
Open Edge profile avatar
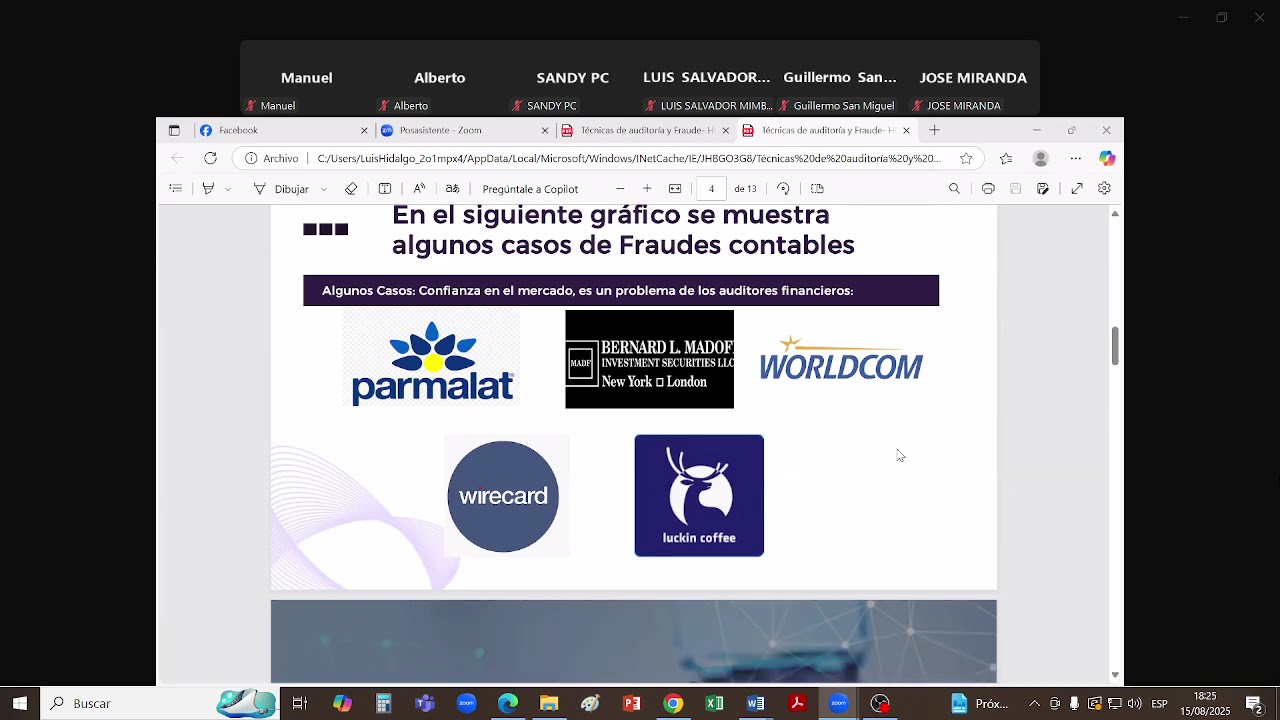tap(1041, 158)
